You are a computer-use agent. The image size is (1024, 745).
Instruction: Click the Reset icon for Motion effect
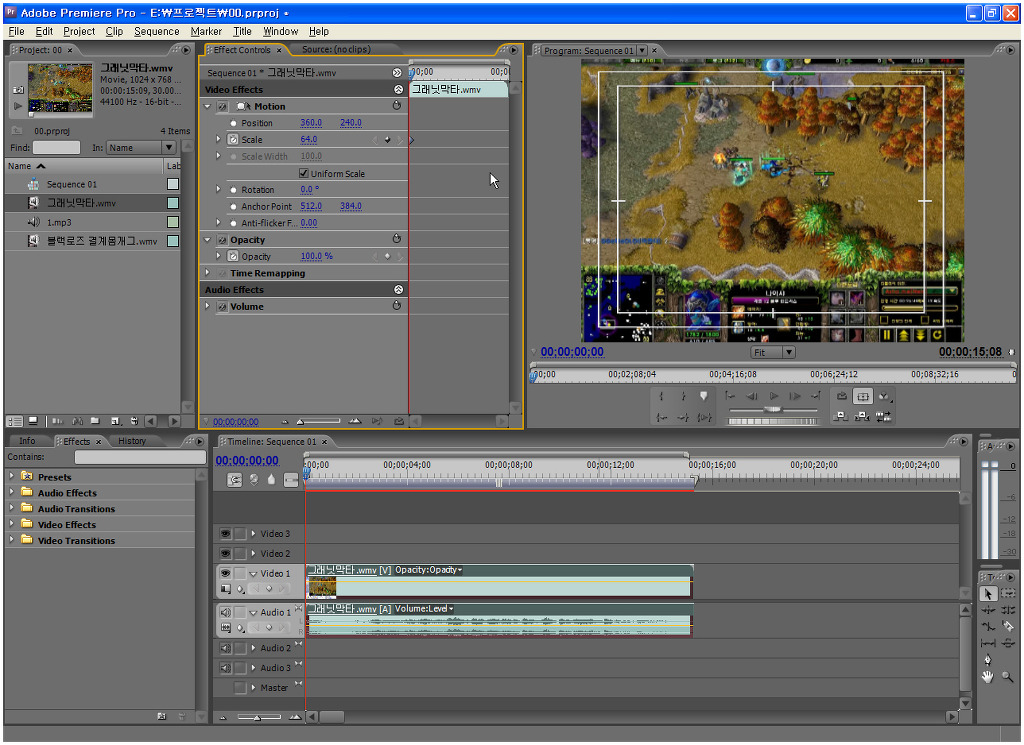pos(396,106)
